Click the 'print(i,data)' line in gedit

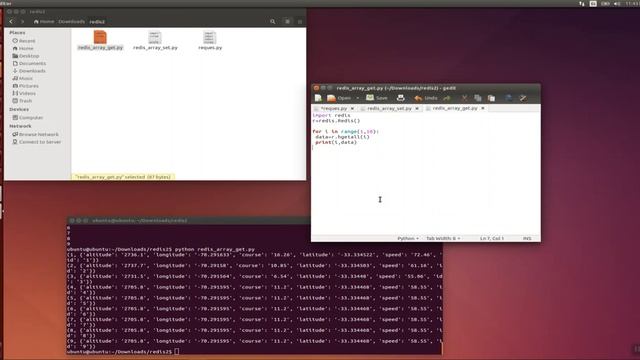pos(336,142)
